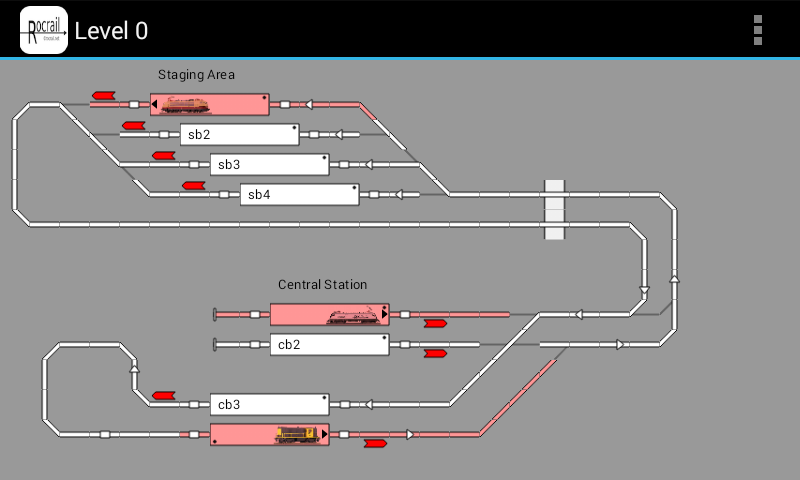Select the yellow locomotive in the bottom block
The image size is (800, 480).
click(x=295, y=435)
